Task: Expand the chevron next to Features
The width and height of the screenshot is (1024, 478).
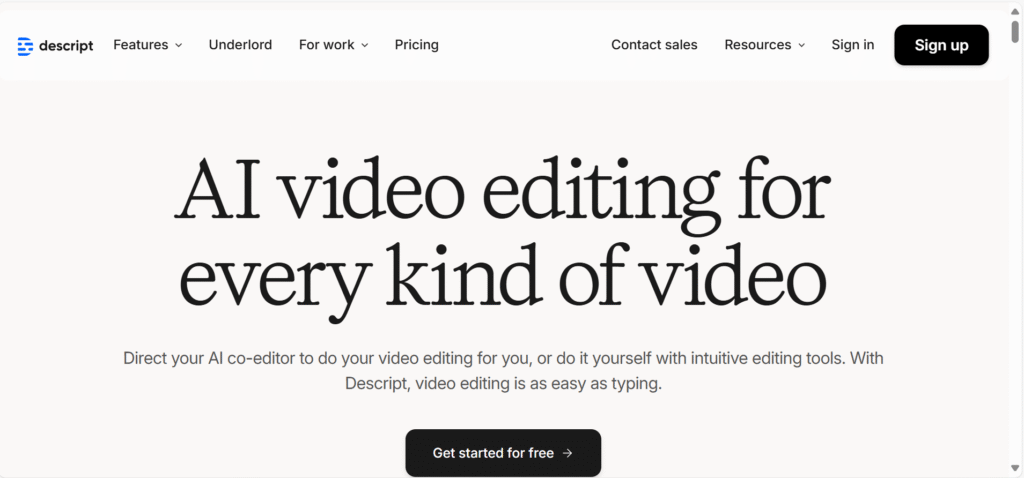Action: (x=179, y=45)
